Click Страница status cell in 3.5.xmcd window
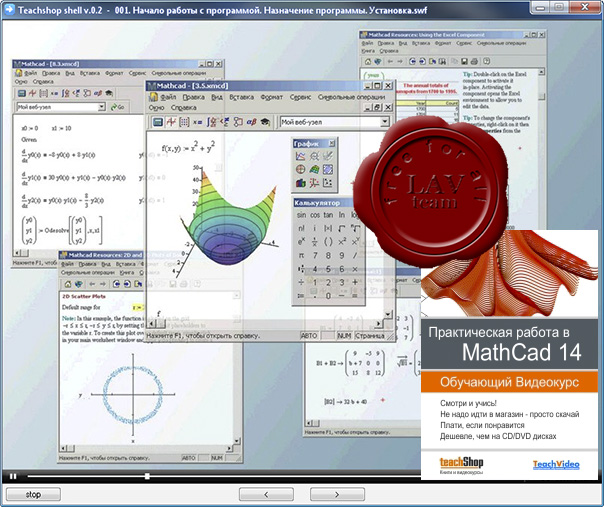The height and width of the screenshot is (507, 604). click(x=370, y=336)
